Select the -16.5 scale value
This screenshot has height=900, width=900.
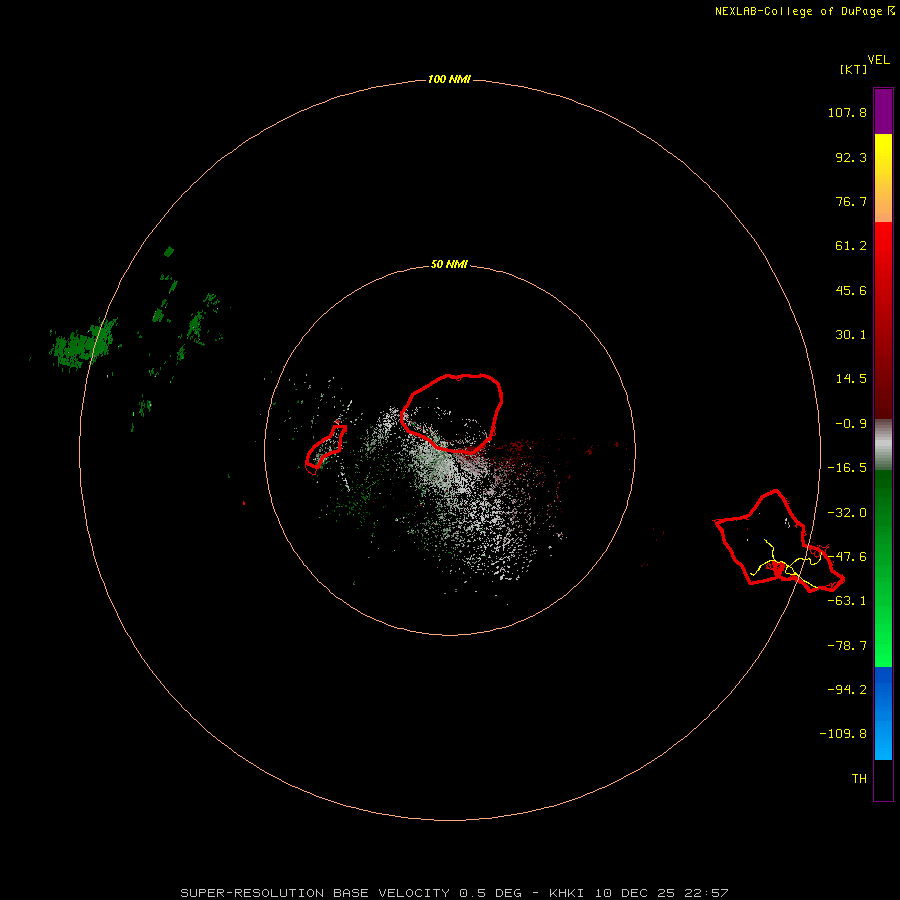(x=847, y=468)
